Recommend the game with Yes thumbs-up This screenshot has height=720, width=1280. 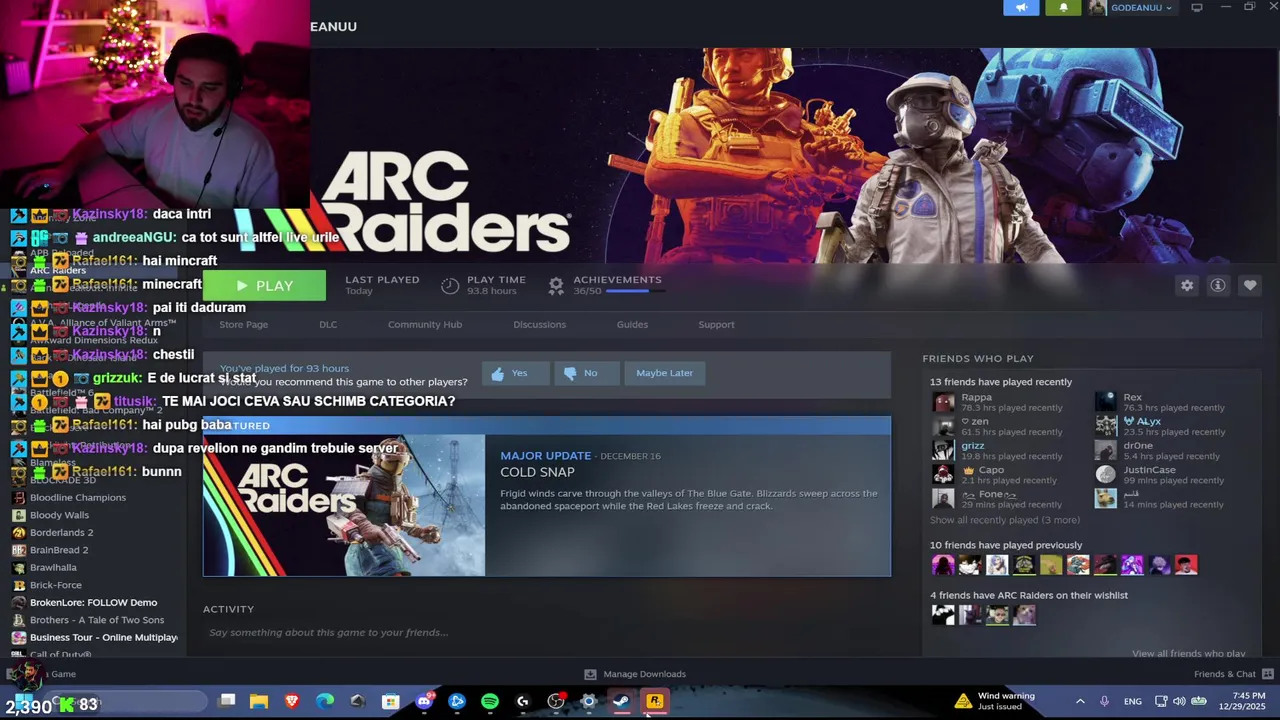tap(515, 373)
